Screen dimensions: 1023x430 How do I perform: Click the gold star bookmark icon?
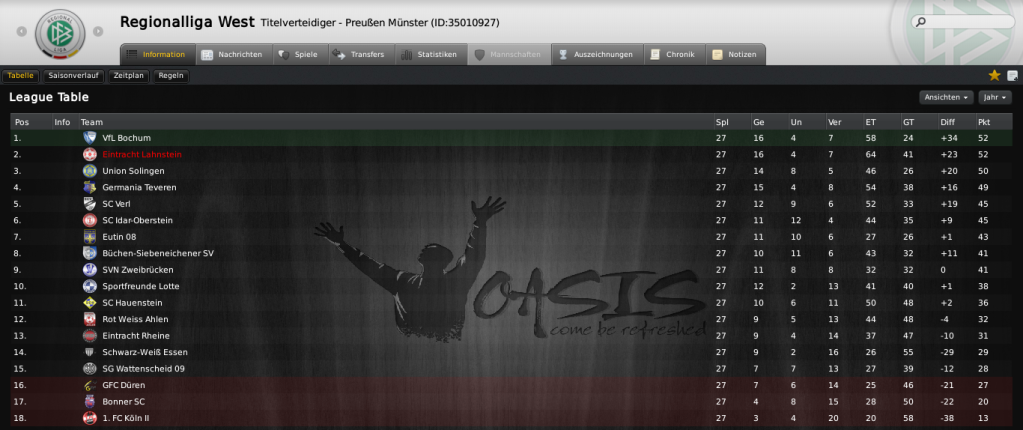click(994, 76)
